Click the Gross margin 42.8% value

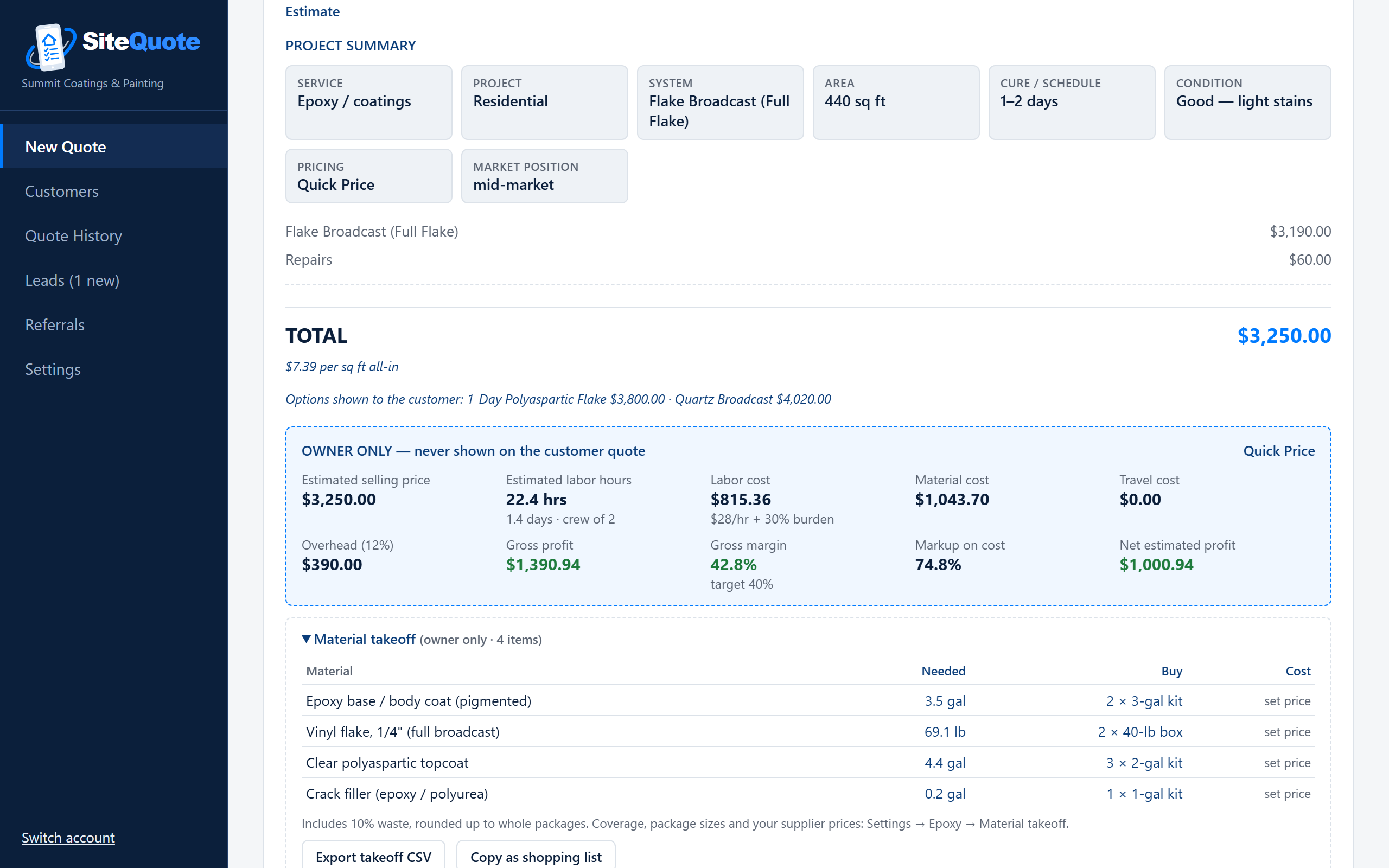734,564
